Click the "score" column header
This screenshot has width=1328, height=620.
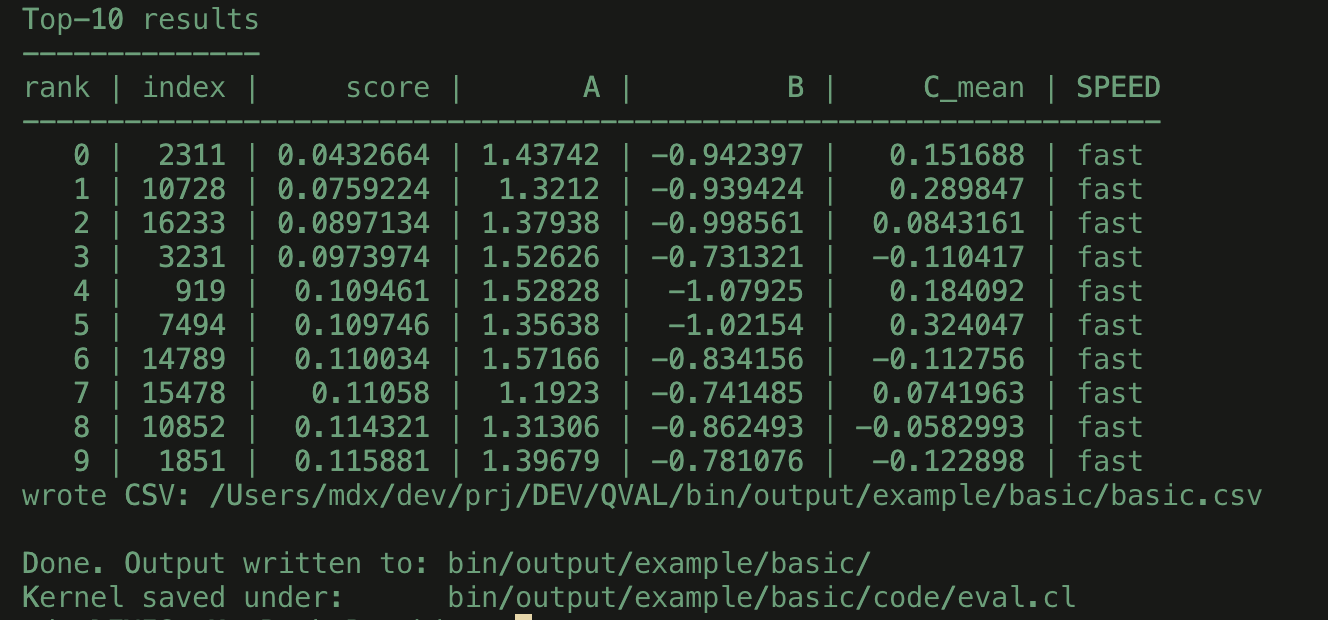tap(387, 88)
